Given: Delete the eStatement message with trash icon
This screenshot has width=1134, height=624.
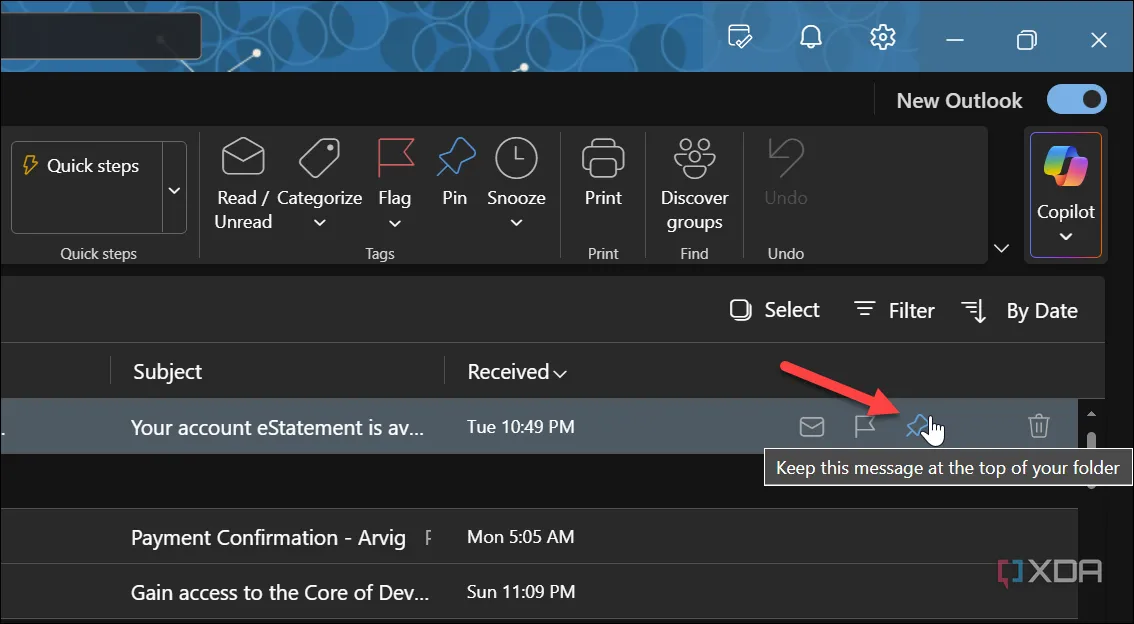Looking at the screenshot, I should [1039, 427].
